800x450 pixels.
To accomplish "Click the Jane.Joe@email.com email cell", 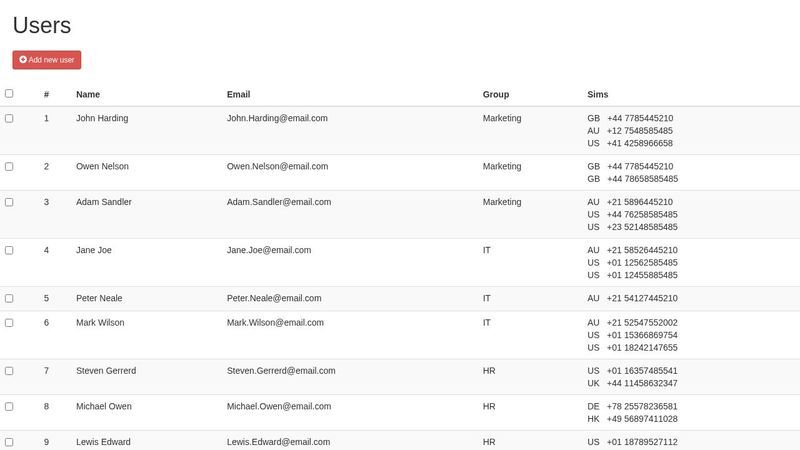I will pos(269,250).
